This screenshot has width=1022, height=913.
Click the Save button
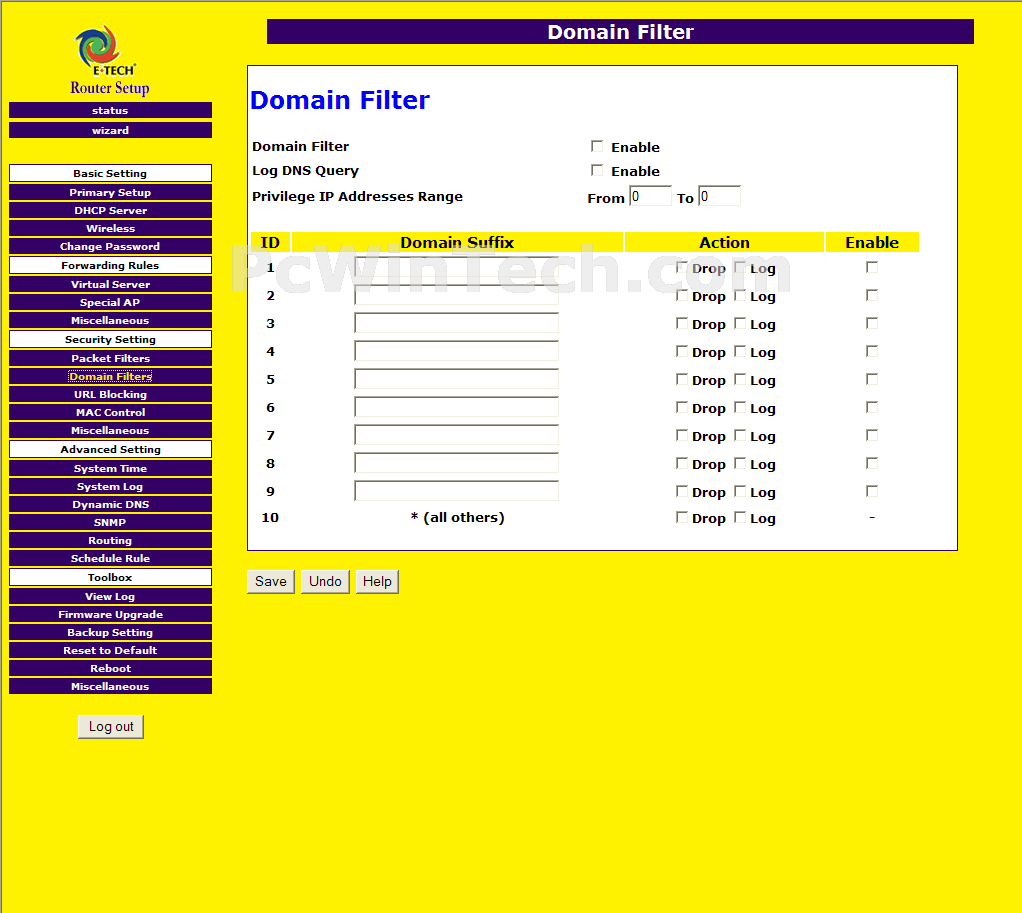click(x=270, y=581)
